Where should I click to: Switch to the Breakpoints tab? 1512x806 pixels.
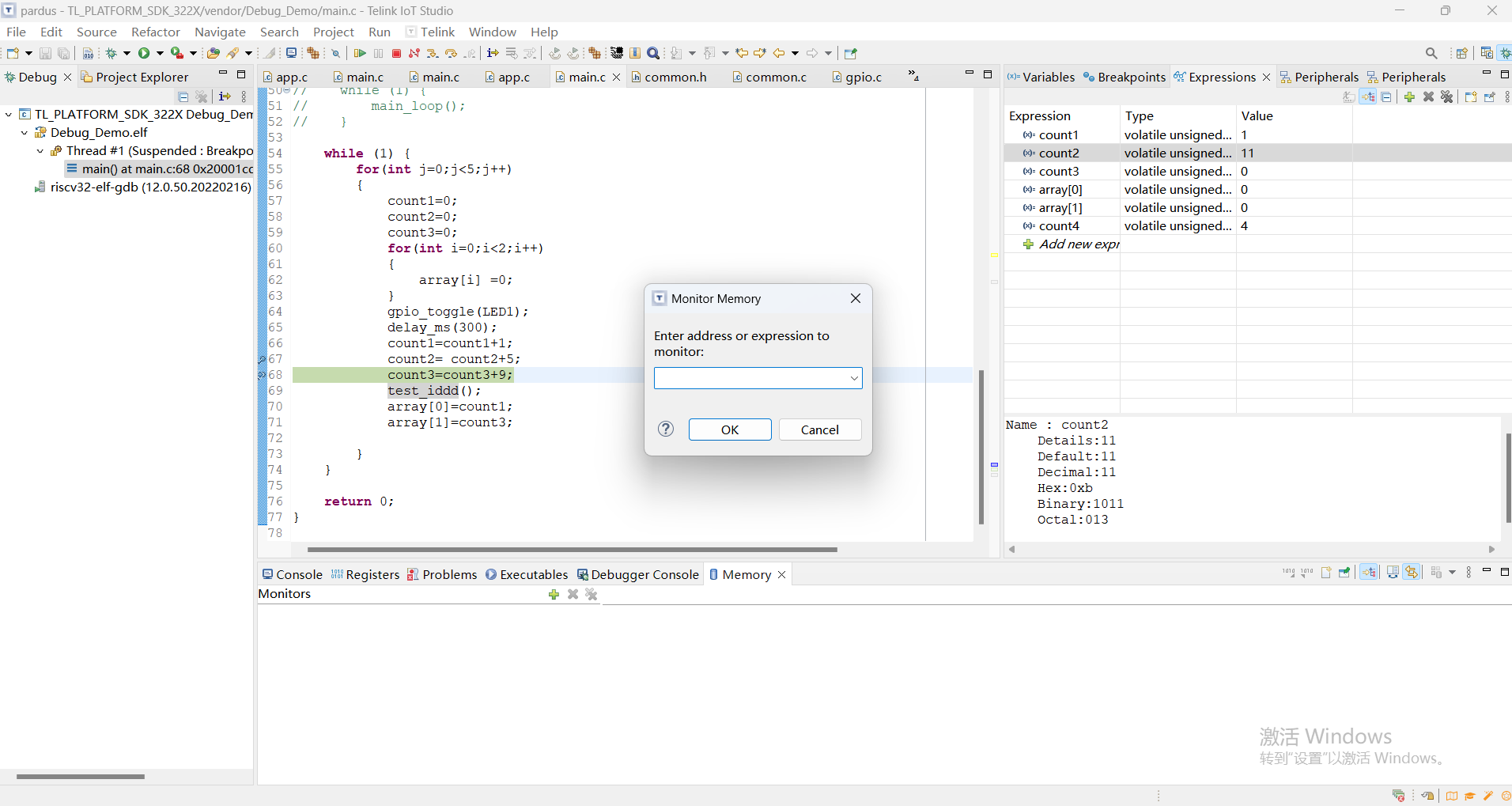tap(1125, 77)
